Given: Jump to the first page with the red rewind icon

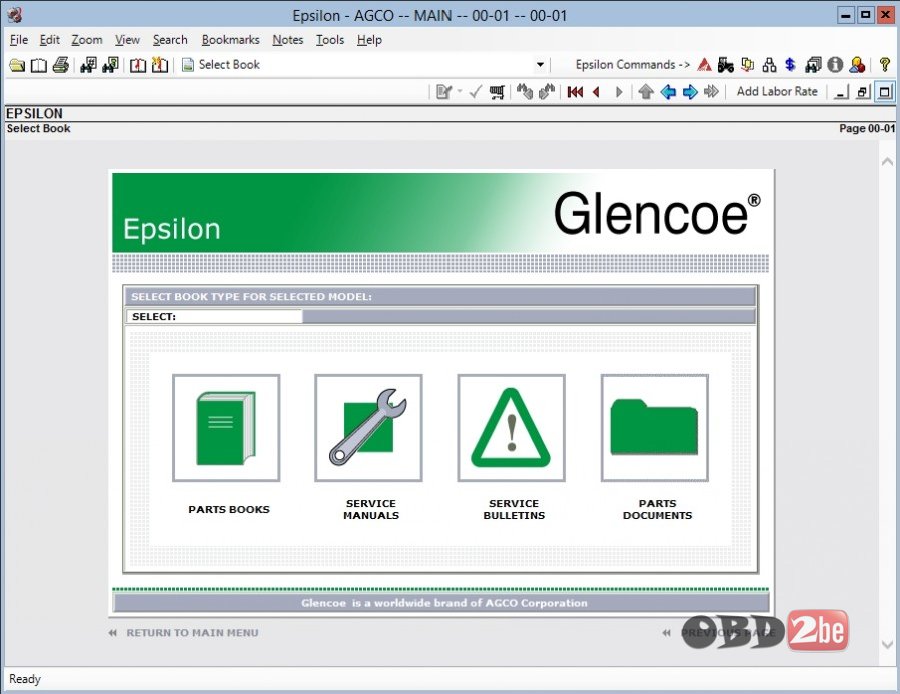Looking at the screenshot, I should coord(575,92).
